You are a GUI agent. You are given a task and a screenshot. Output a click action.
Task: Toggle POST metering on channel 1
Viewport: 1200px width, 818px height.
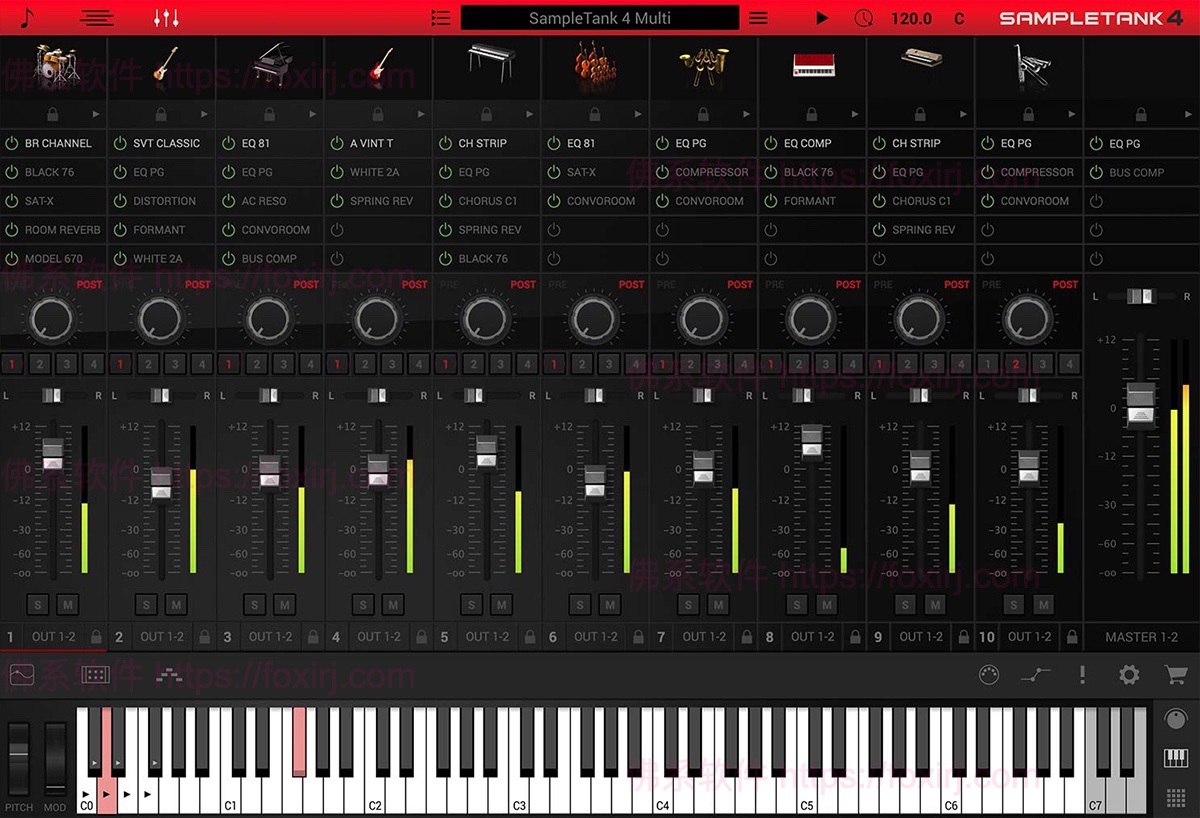point(88,284)
